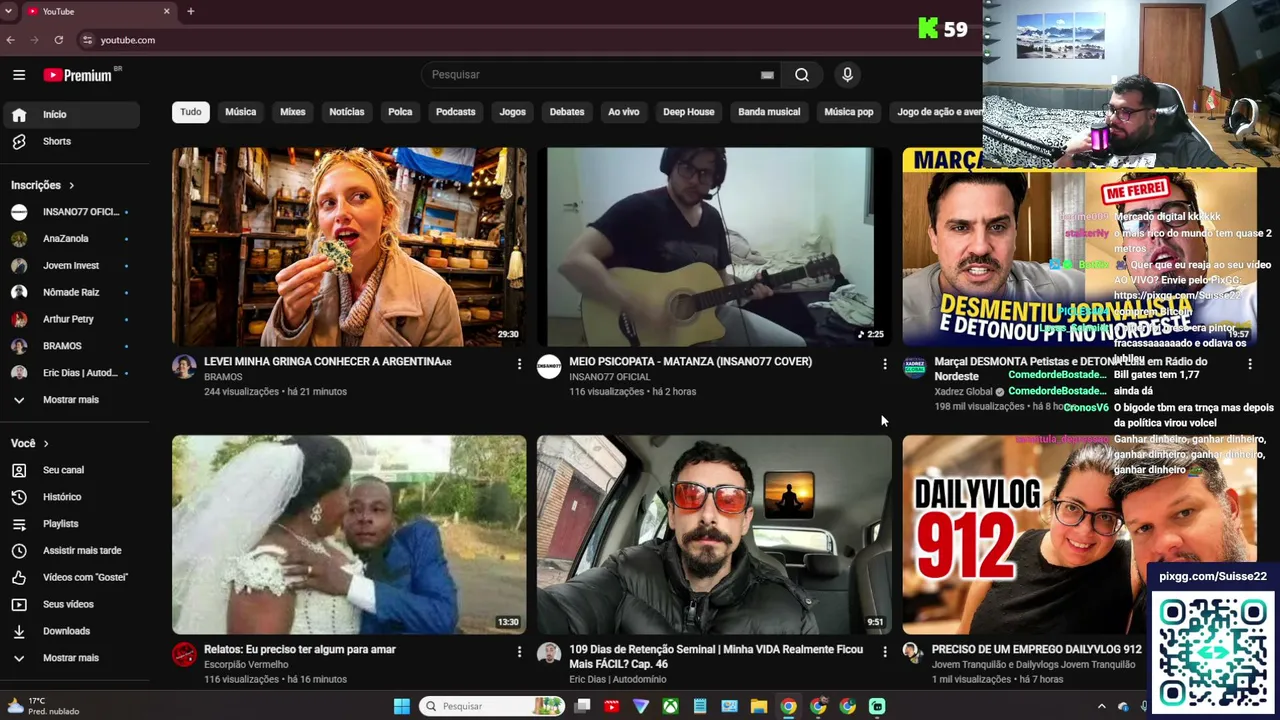Open the MEIO PSICOPATA video title
This screenshot has height=720, width=1280.
(690, 362)
